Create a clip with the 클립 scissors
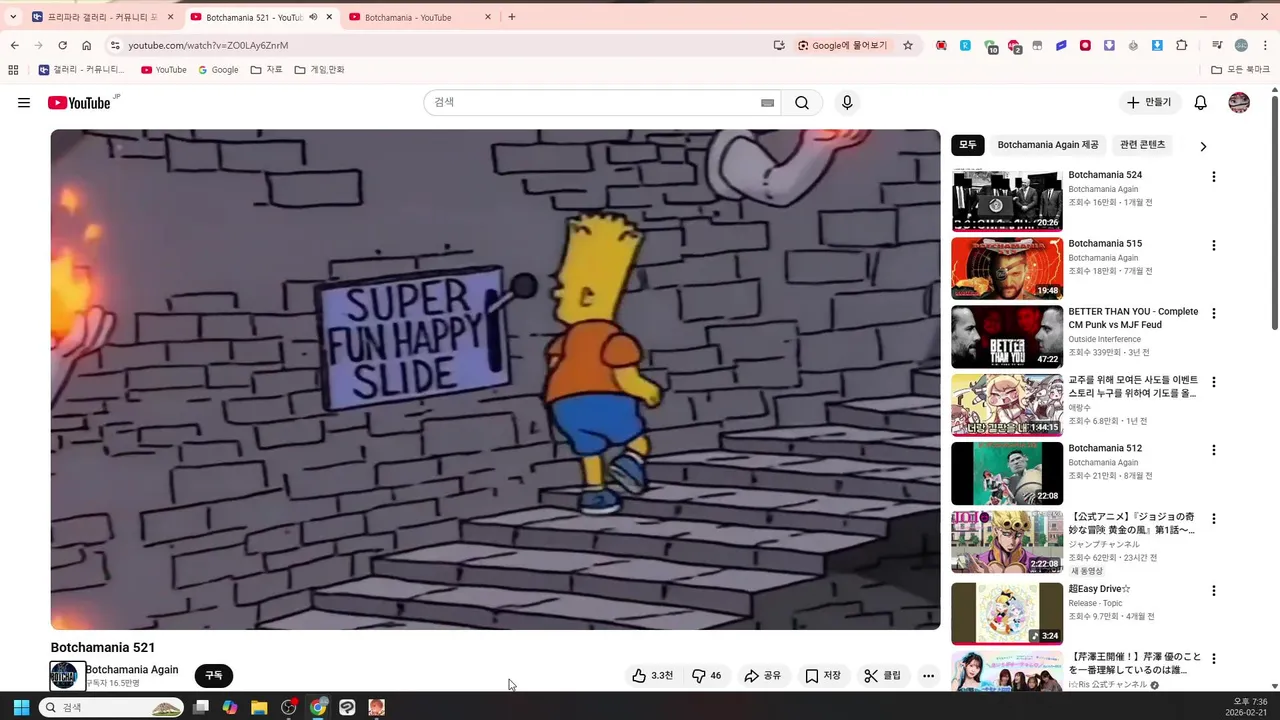Image resolution: width=1280 pixels, height=720 pixels. (x=883, y=676)
